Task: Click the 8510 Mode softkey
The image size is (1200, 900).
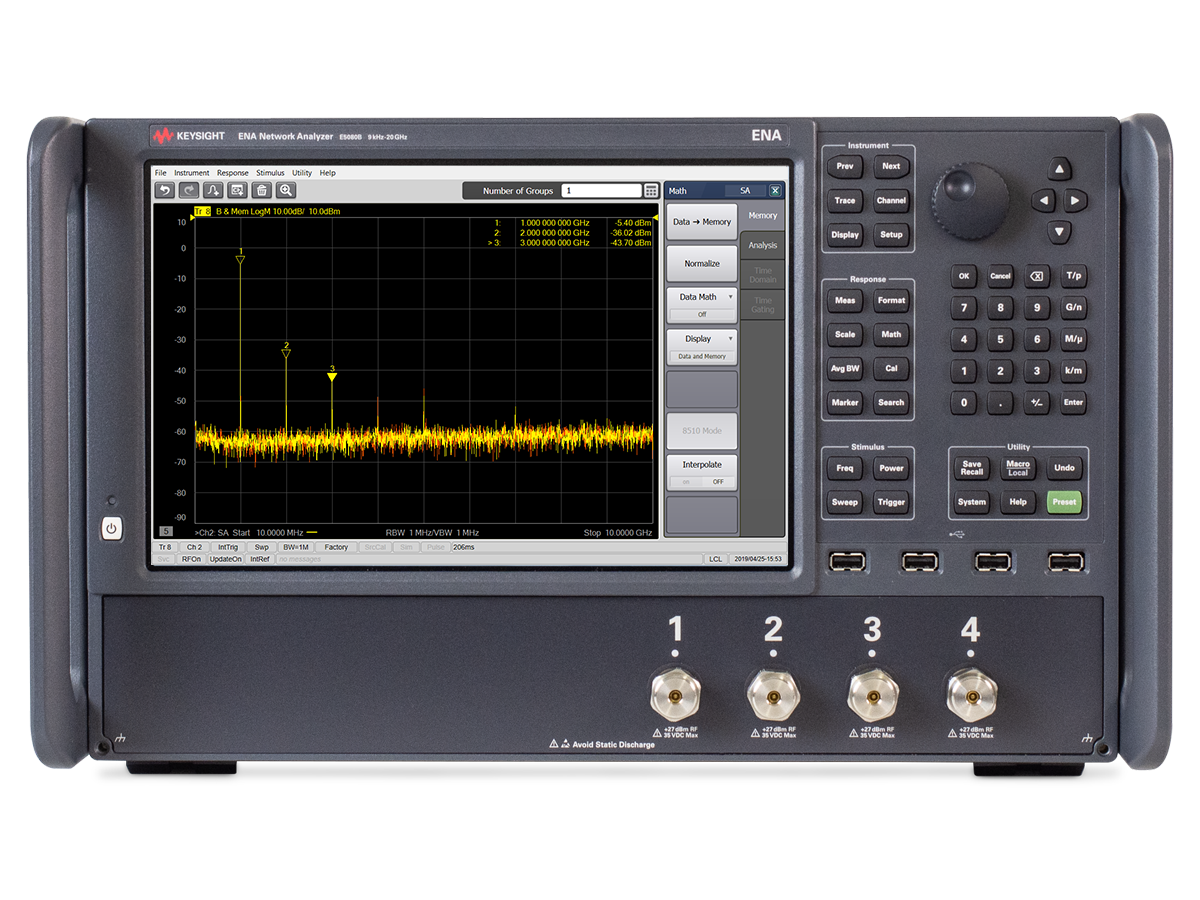Action: (702, 431)
